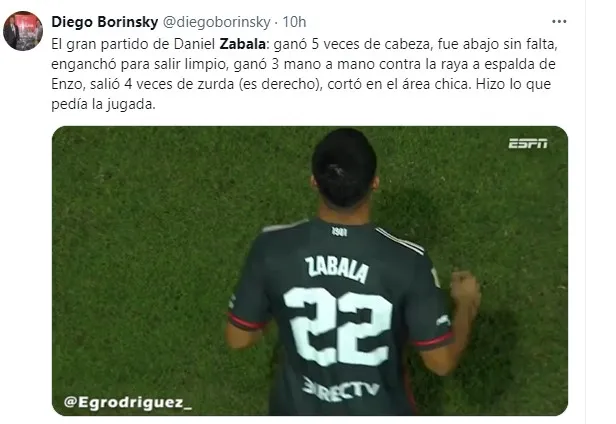Screen dimensions: 616x424
Task: Click the number 22 on the jersey
Action: 339,325
